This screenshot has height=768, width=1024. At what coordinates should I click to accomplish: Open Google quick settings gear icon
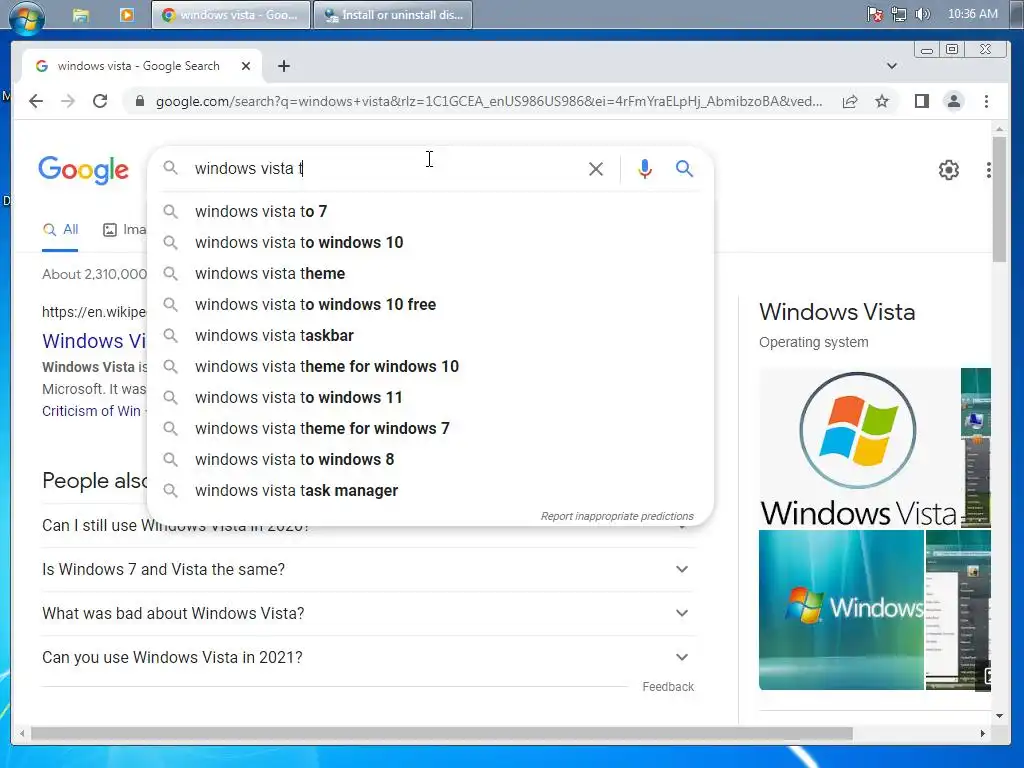[948, 170]
